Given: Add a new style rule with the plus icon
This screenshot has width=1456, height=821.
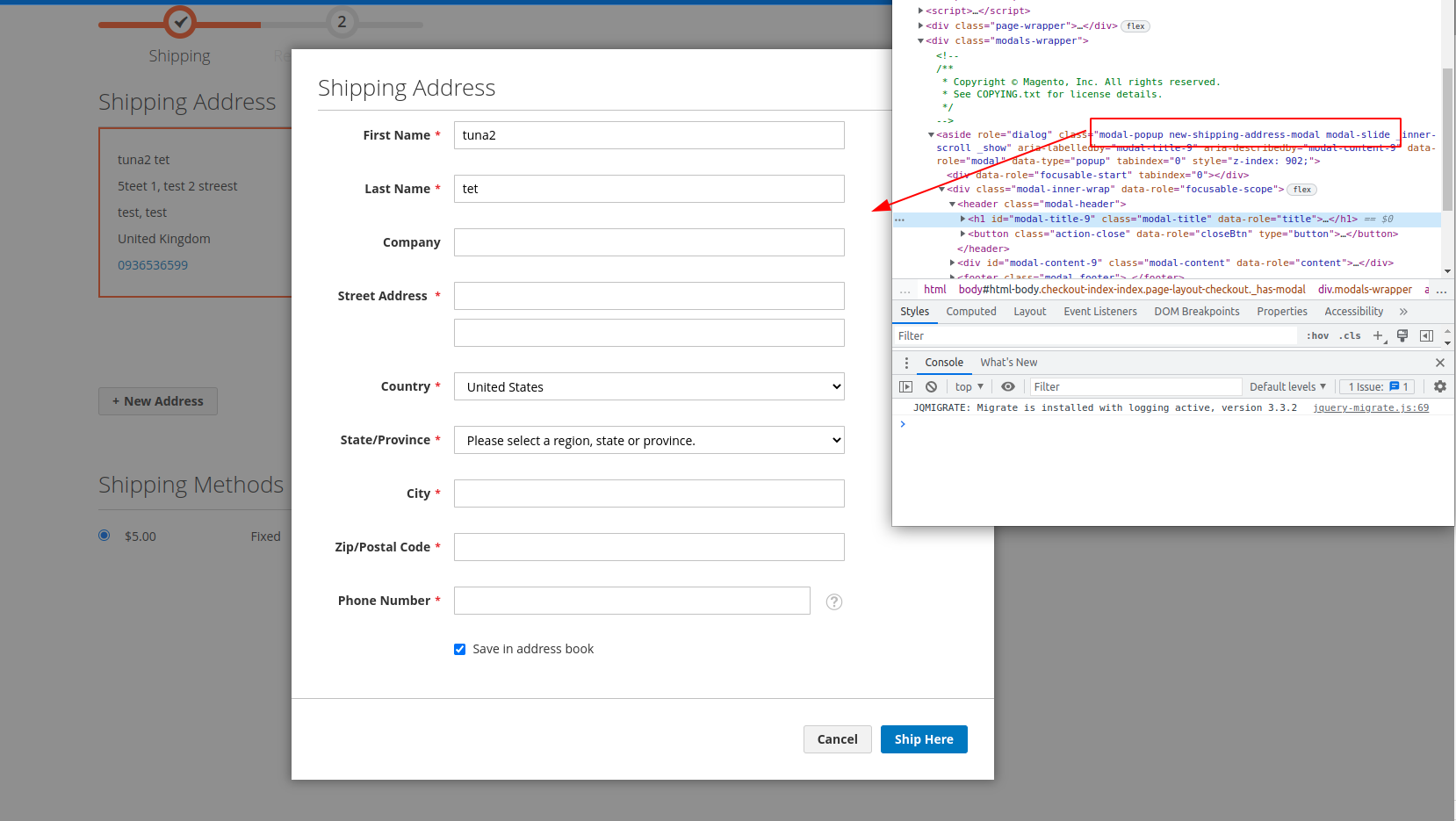Looking at the screenshot, I should (1378, 335).
